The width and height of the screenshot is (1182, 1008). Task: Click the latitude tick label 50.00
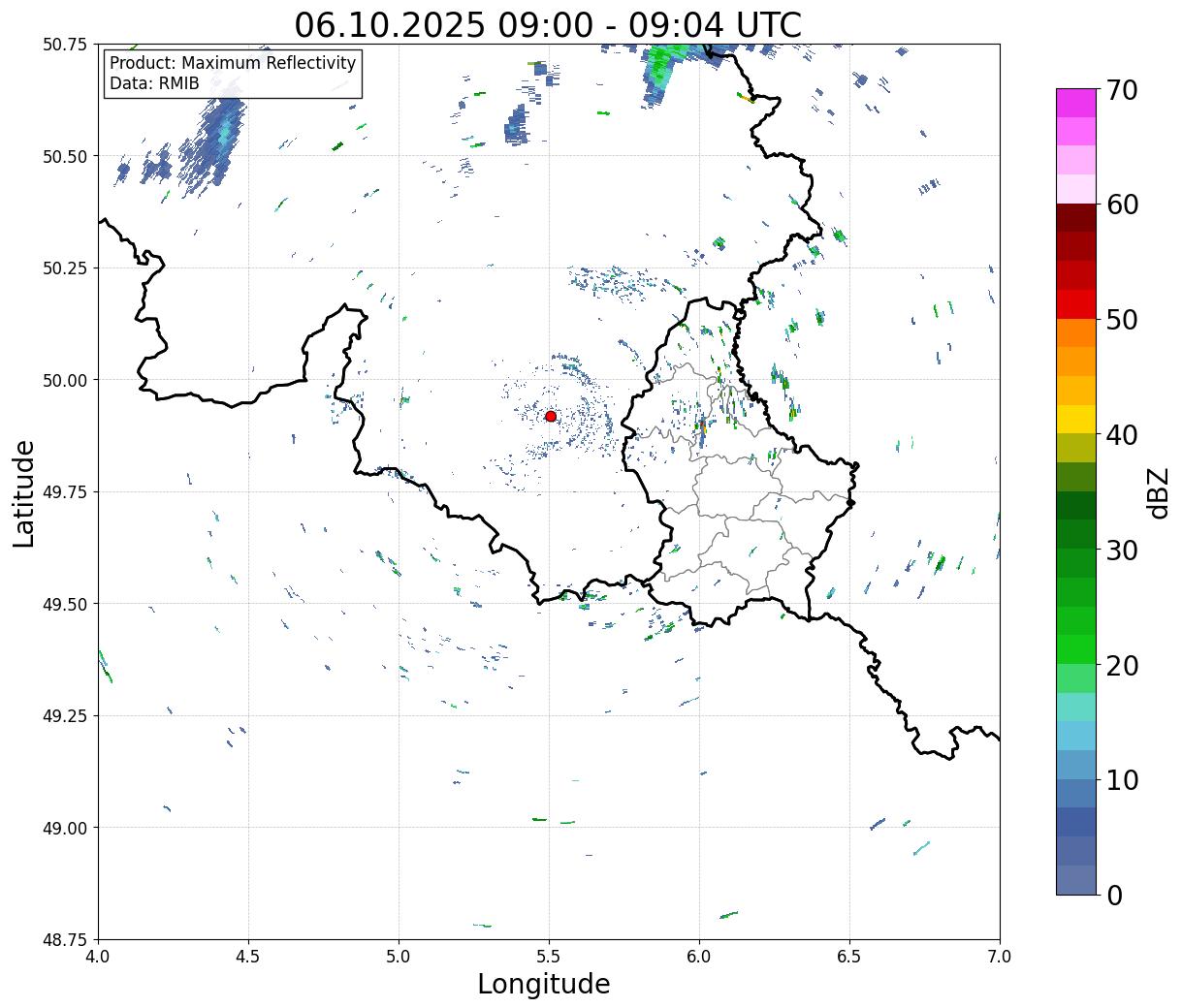coord(65,380)
